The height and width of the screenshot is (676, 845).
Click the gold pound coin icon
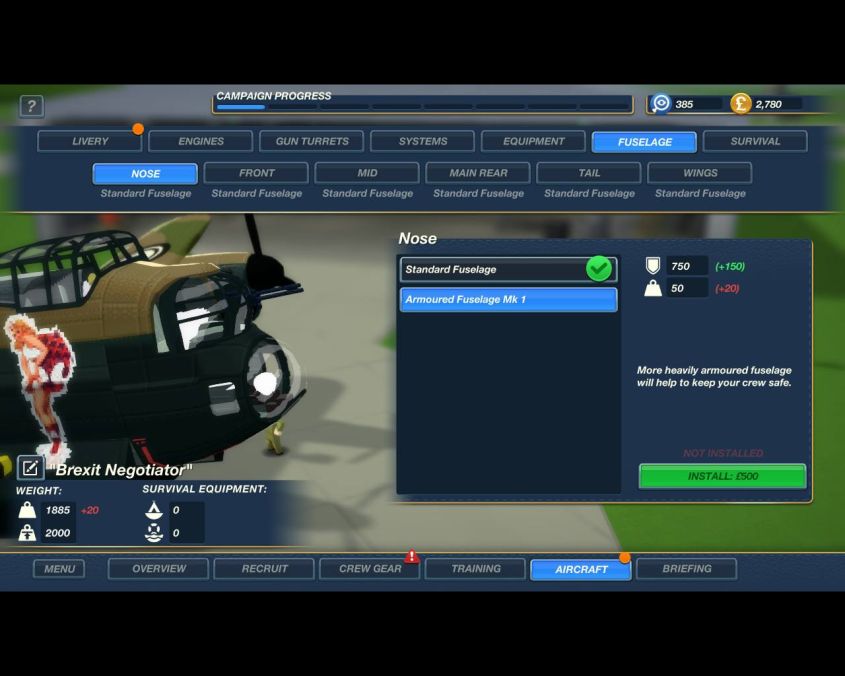740,104
